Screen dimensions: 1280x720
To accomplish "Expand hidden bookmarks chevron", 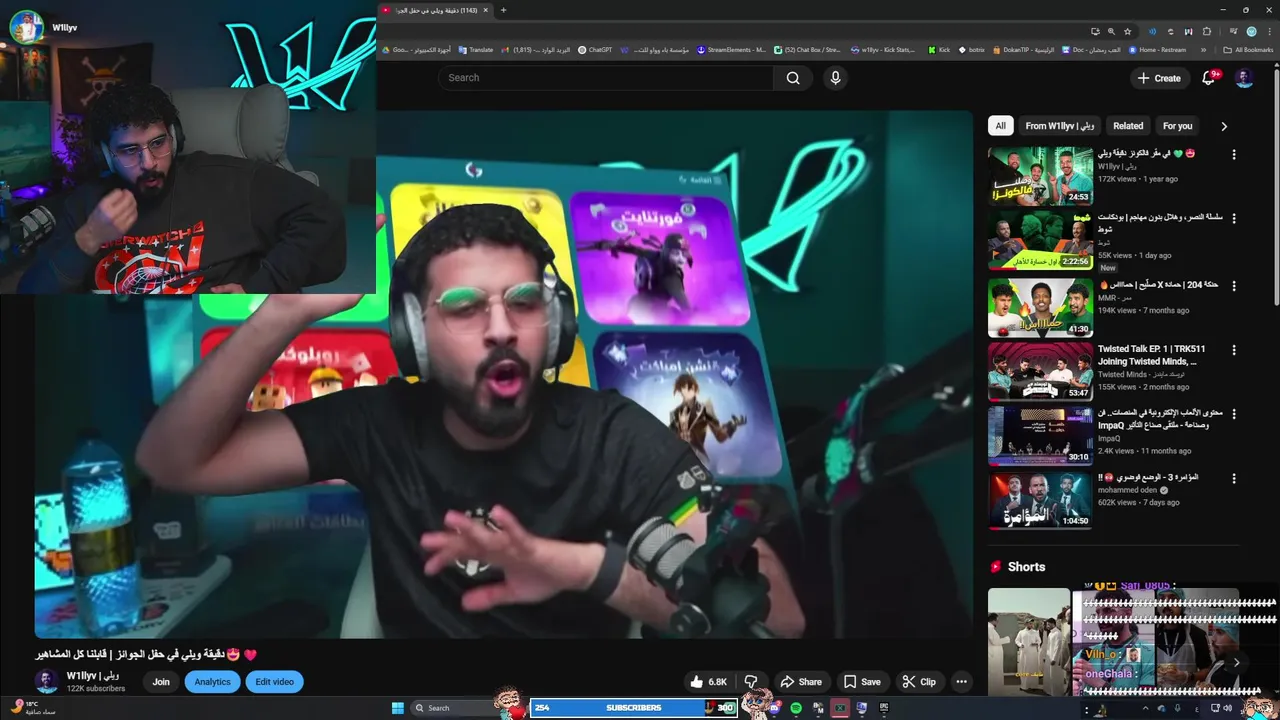I will pyautogui.click(x=1204, y=49).
